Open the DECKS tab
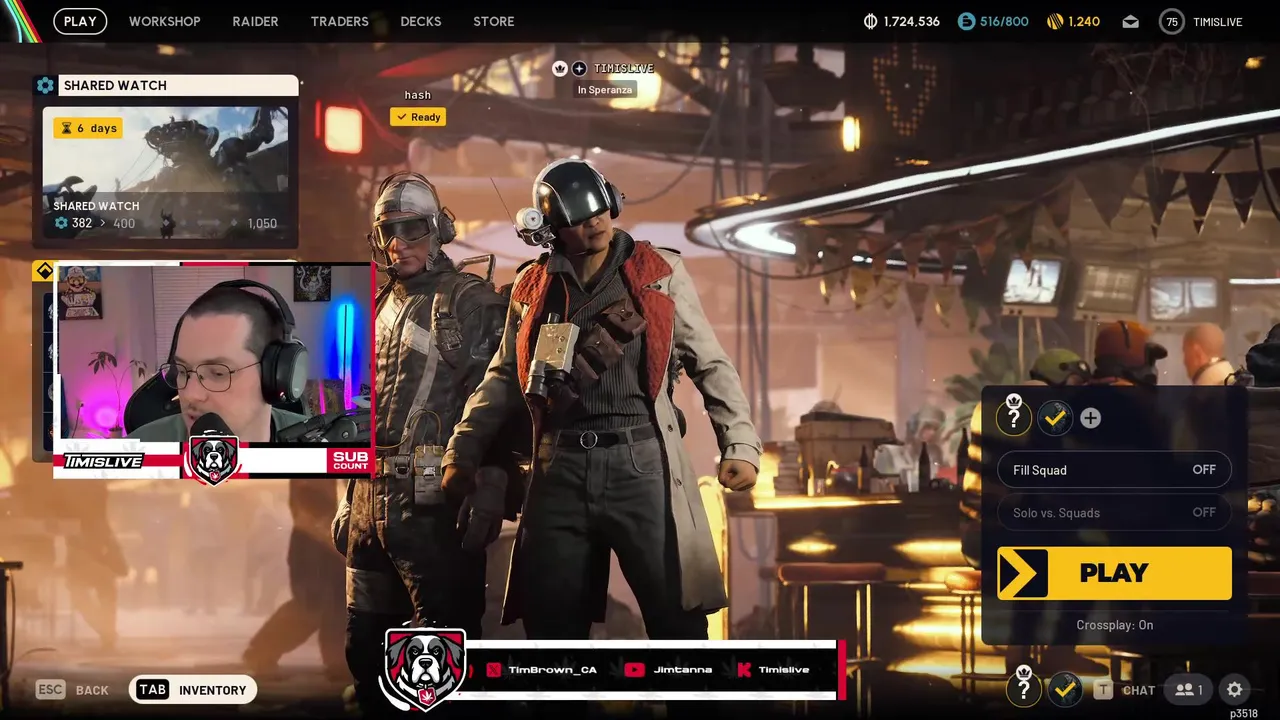 tap(420, 21)
